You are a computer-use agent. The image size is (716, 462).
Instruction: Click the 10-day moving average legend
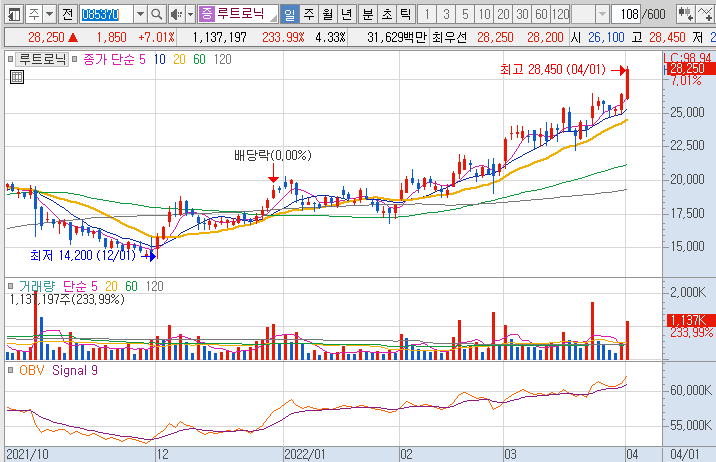click(159, 59)
